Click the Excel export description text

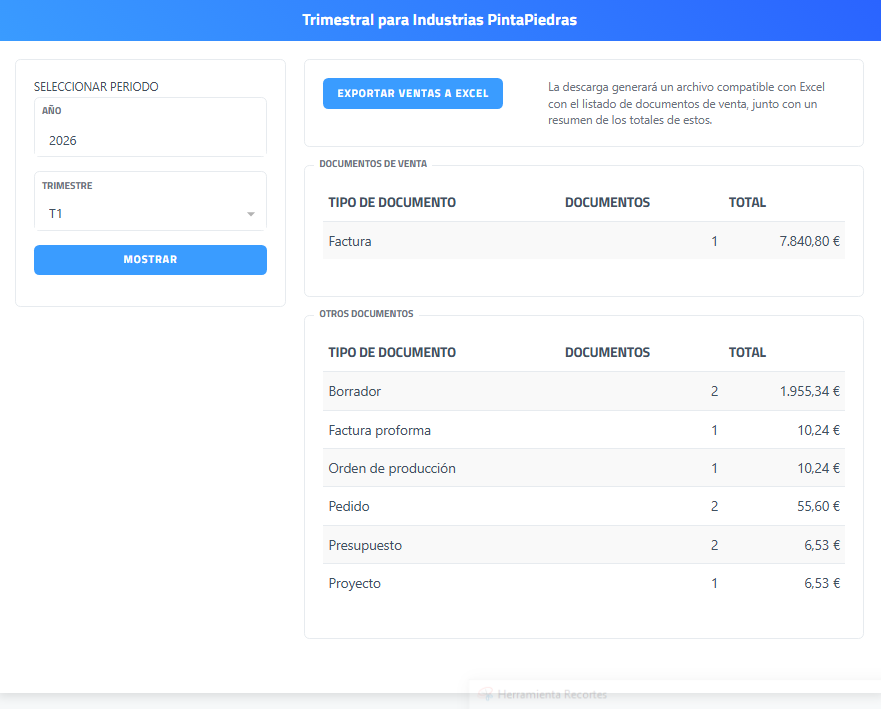click(x=686, y=103)
